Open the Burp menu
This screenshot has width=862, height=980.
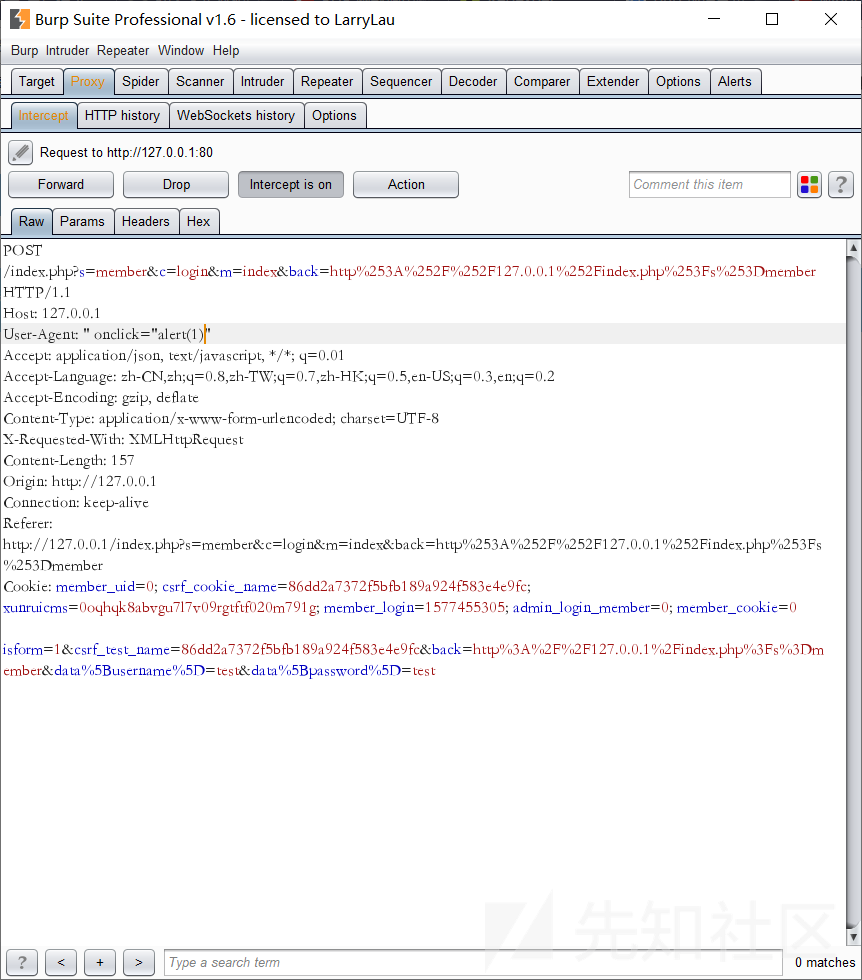click(24, 51)
